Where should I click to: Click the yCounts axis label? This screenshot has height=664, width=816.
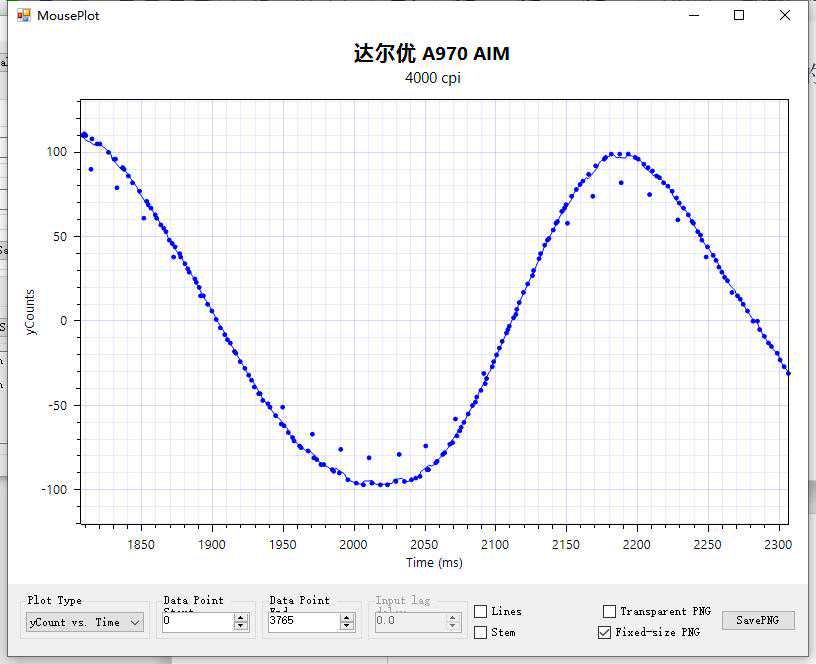31,313
